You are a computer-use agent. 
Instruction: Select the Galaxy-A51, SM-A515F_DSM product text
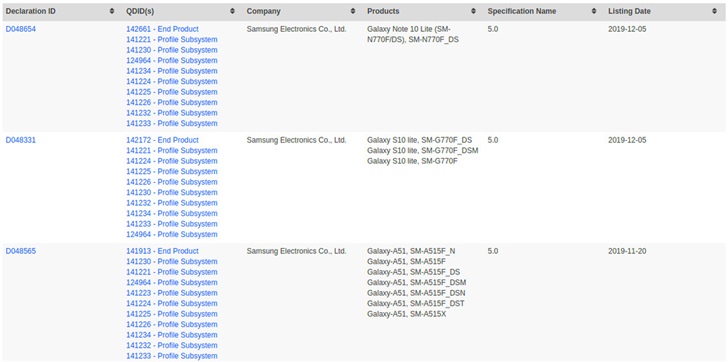click(416, 282)
